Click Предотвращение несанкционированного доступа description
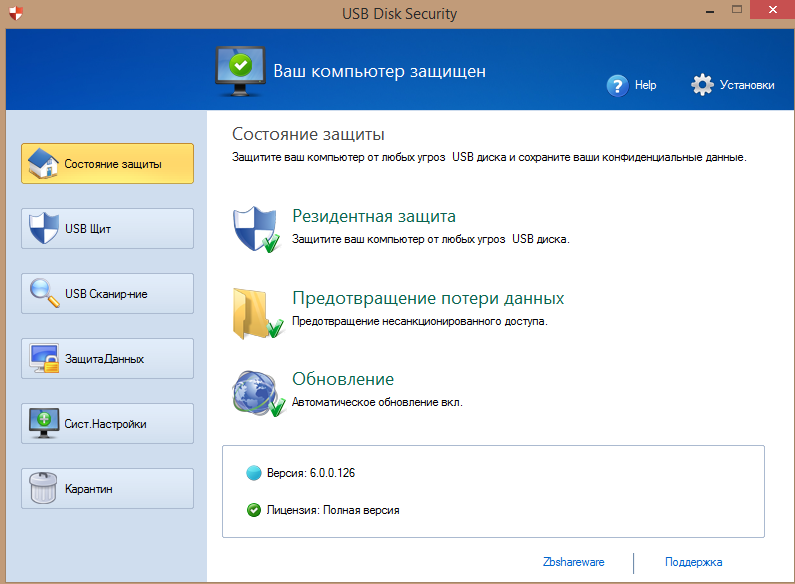The height and width of the screenshot is (584, 795). click(x=420, y=321)
